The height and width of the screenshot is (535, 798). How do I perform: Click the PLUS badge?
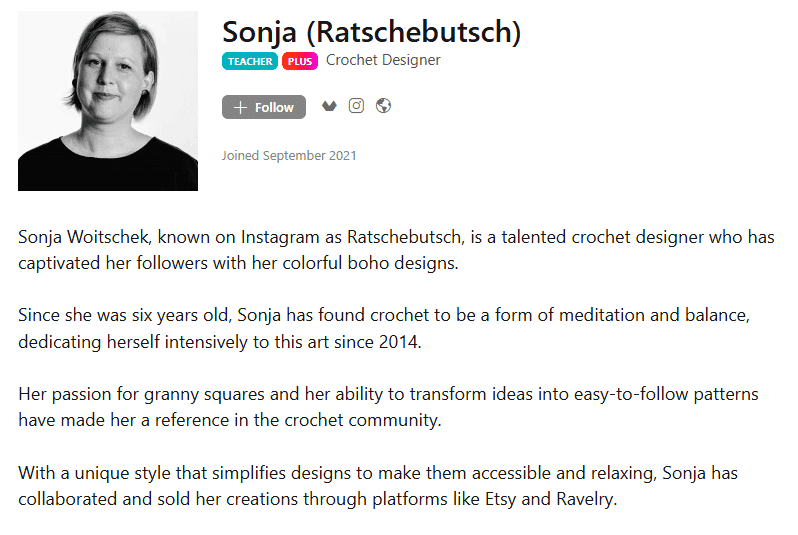click(300, 61)
